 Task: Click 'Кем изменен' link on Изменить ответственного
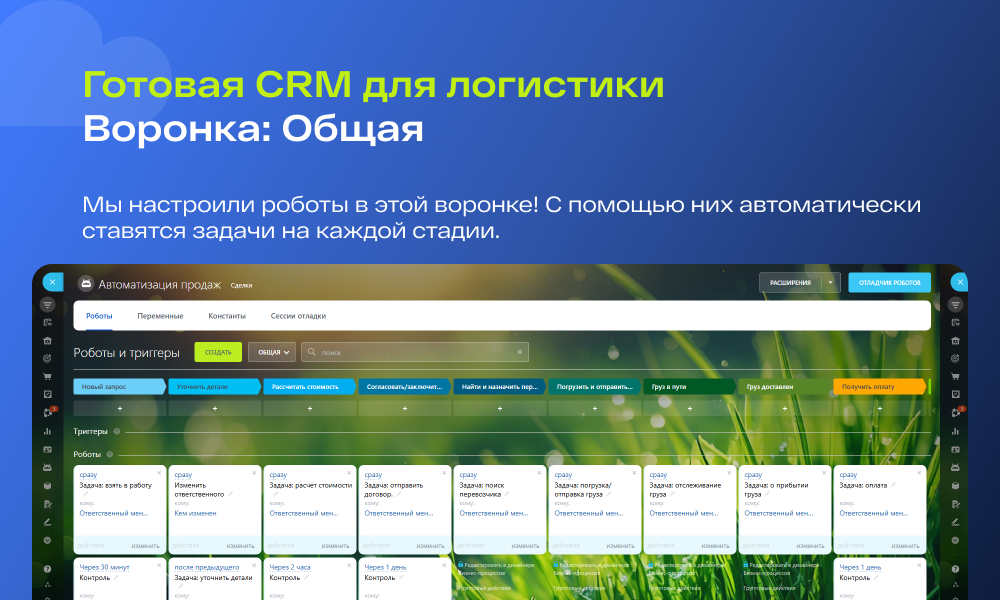tap(195, 513)
